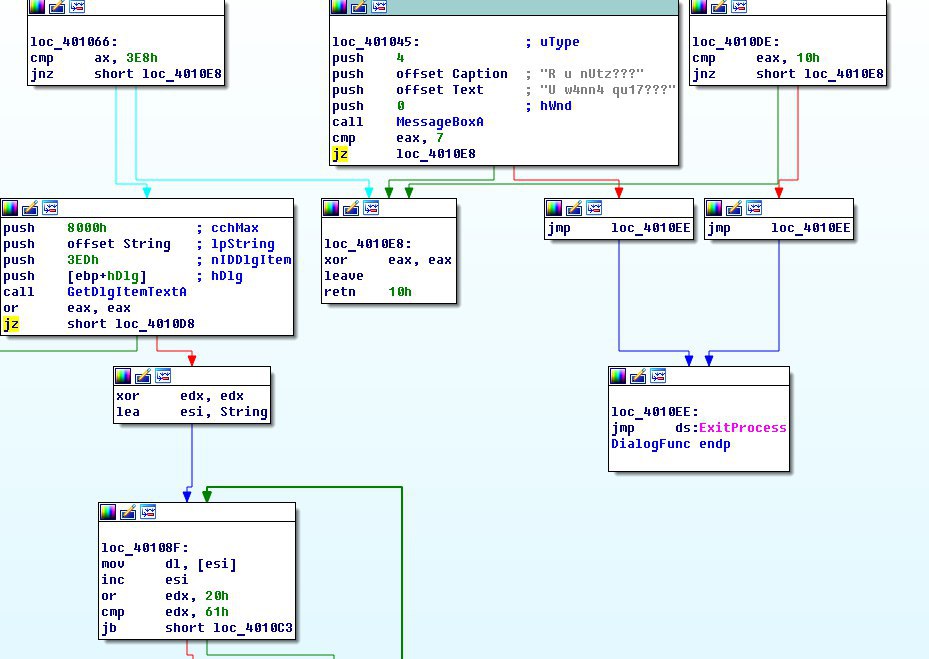Click pencil edit icon on xor edx, edx block

click(x=143, y=376)
